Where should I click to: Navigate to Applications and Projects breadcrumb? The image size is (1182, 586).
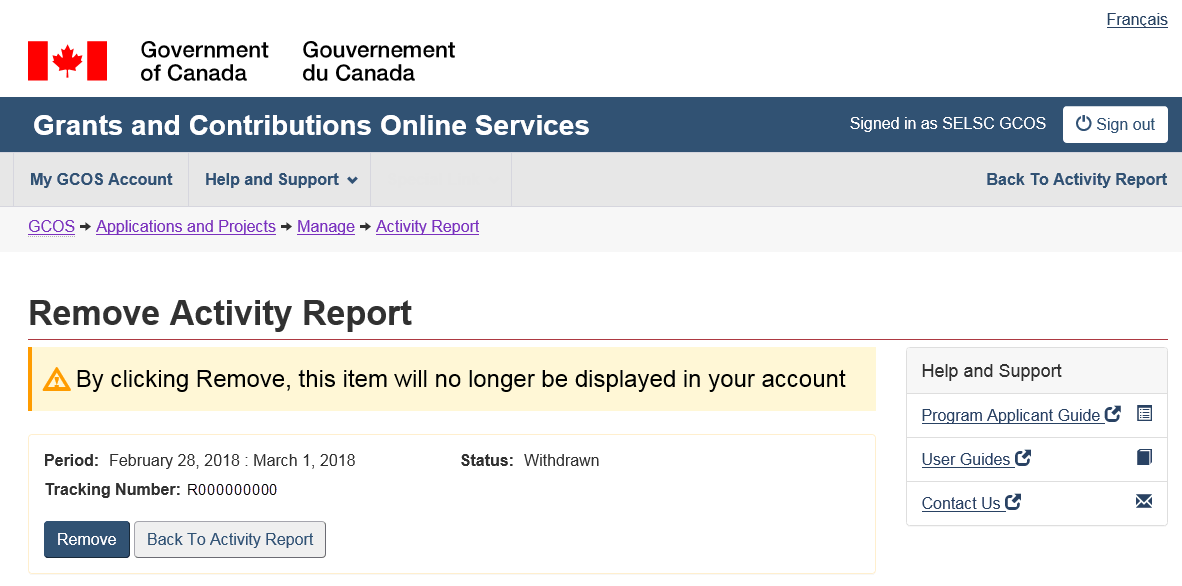coord(186,227)
